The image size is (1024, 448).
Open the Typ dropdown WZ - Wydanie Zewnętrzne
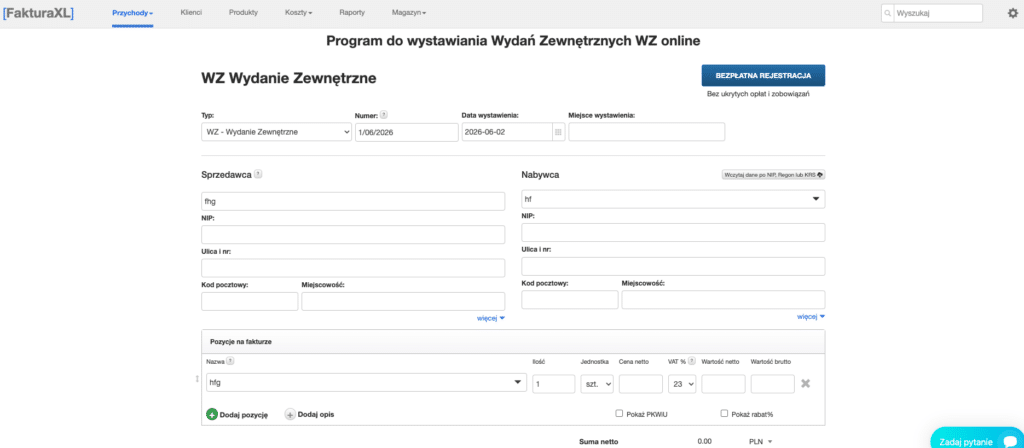tap(277, 132)
